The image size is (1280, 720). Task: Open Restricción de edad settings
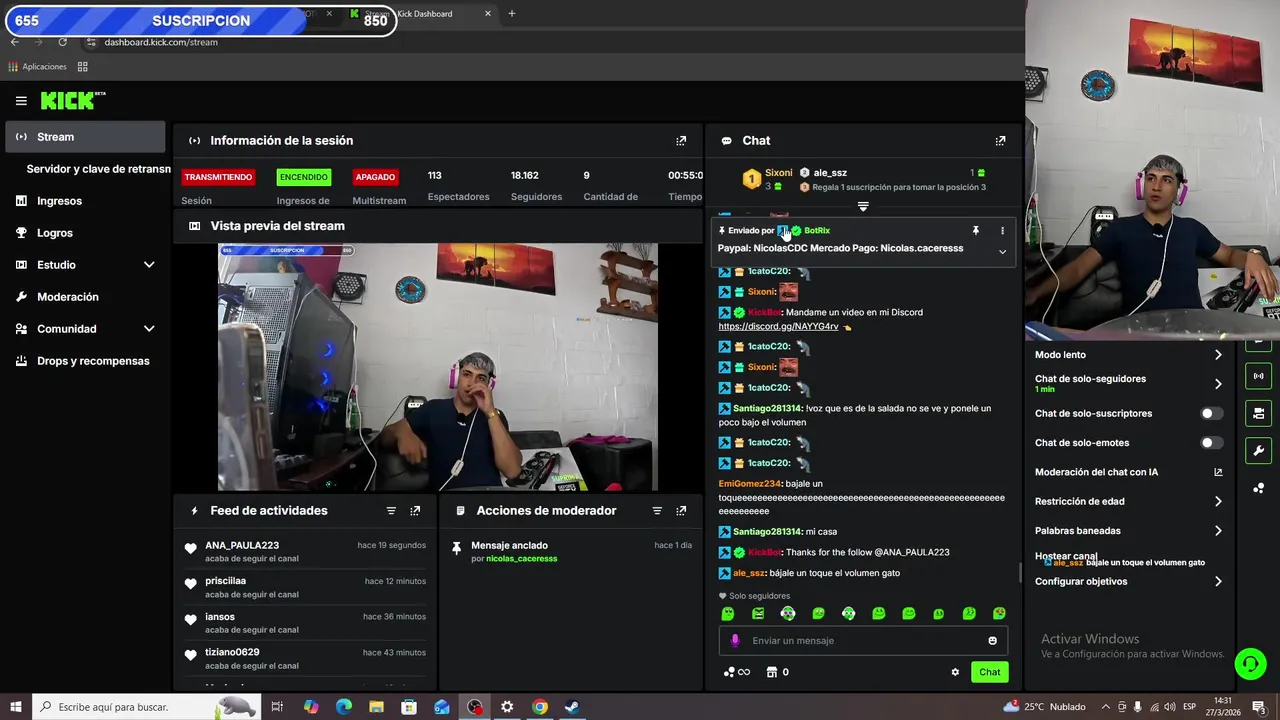[x=1128, y=501]
